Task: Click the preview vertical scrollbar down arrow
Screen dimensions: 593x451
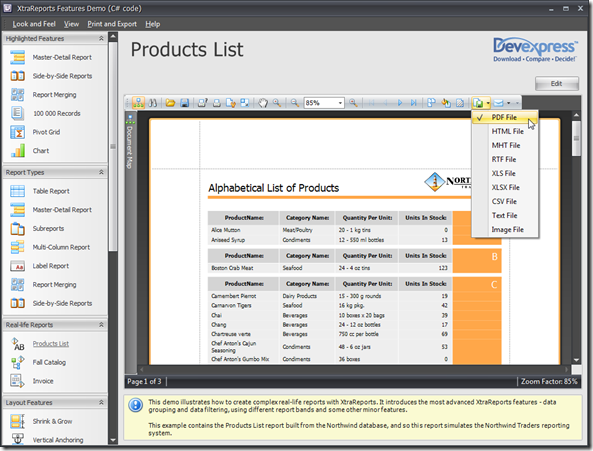Action: (576, 360)
